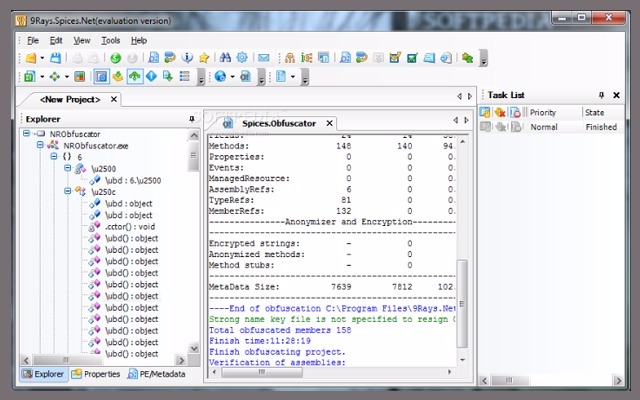Pin the Explorer panel
Screen dimensions: 640x400
click(192, 119)
